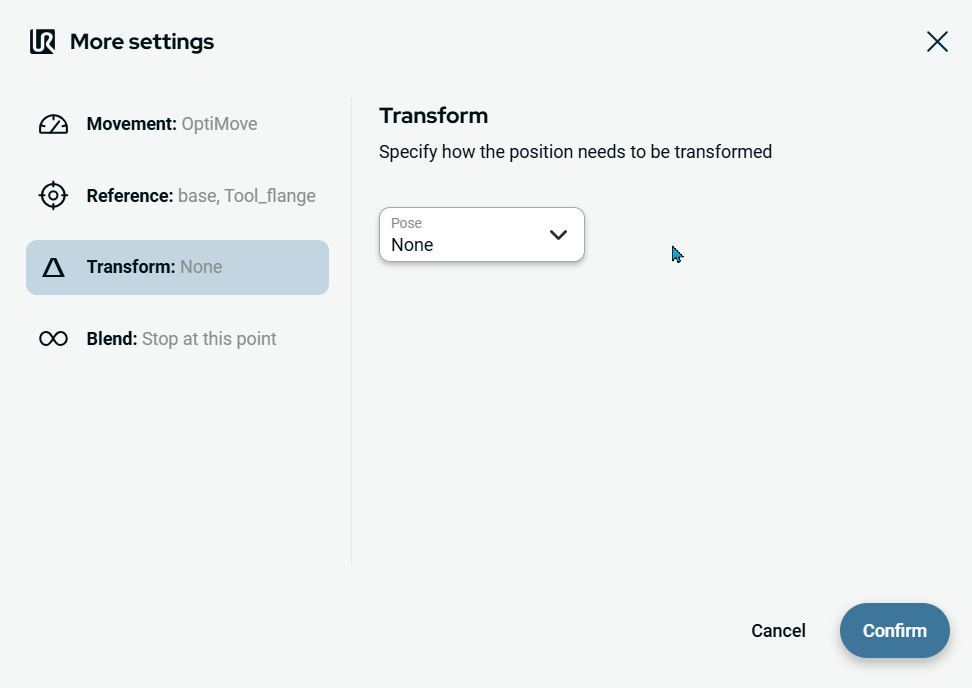
Task: Go to the Blend section
Action: point(112,339)
